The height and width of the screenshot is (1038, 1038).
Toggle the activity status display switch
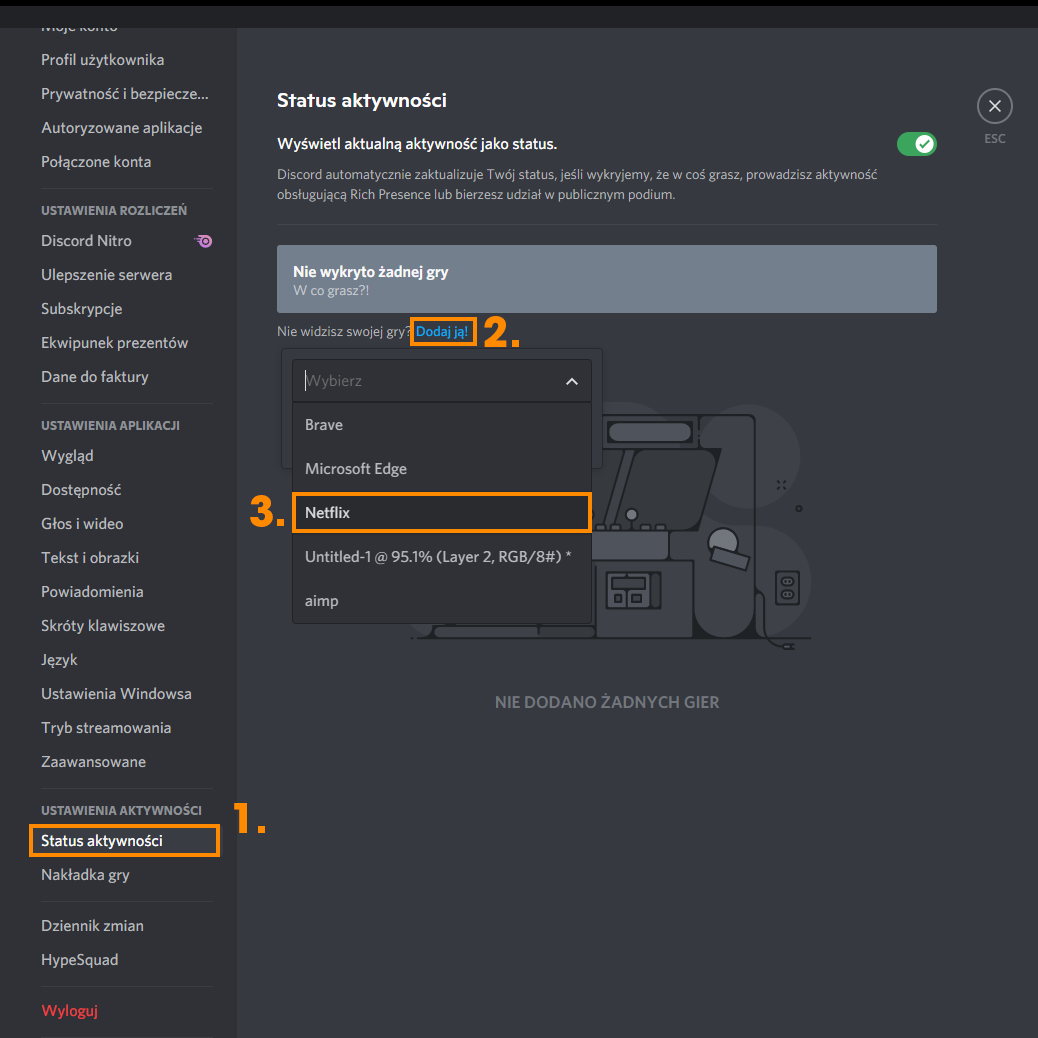916,144
